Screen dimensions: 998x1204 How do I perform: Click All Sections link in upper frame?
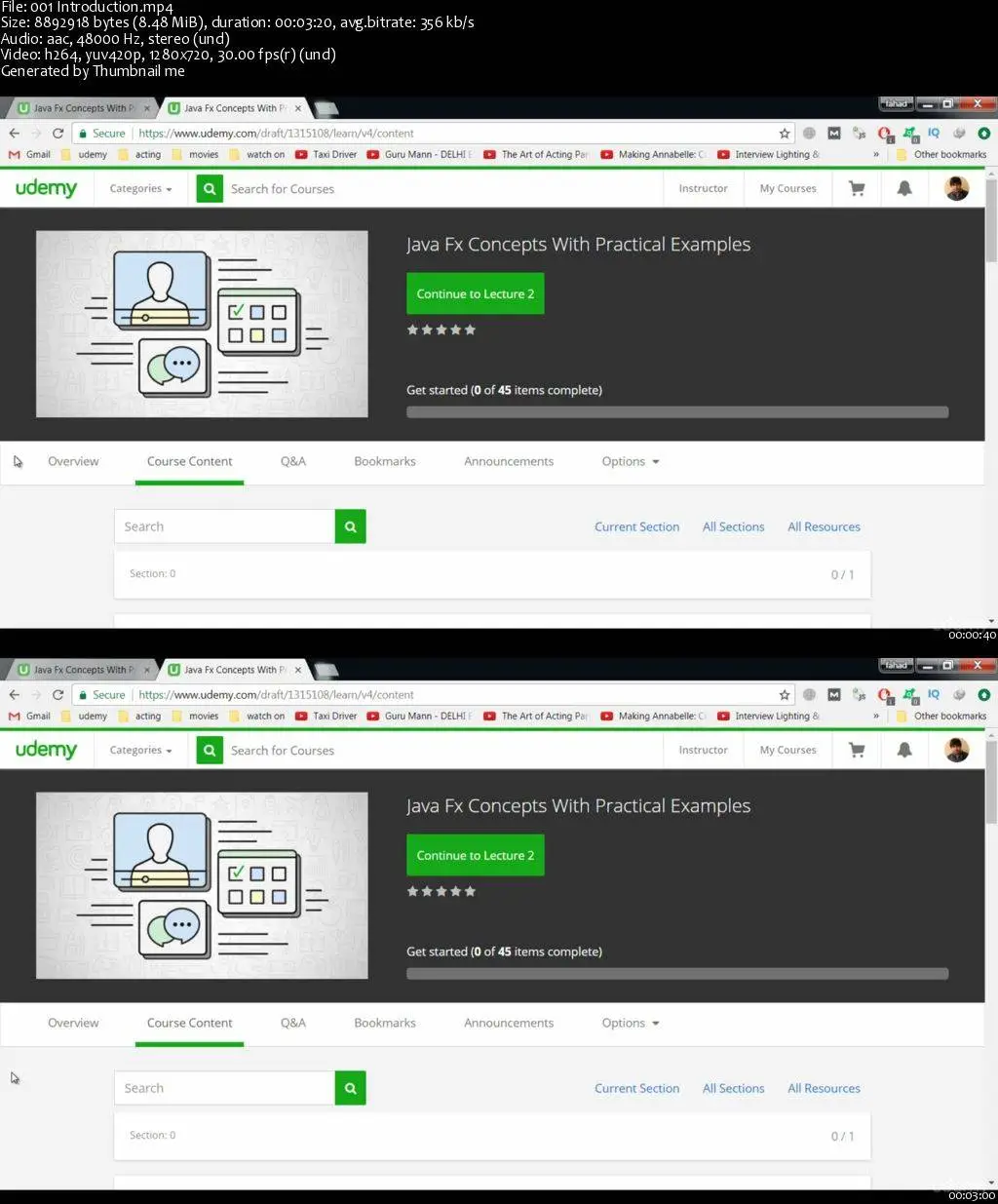click(734, 527)
